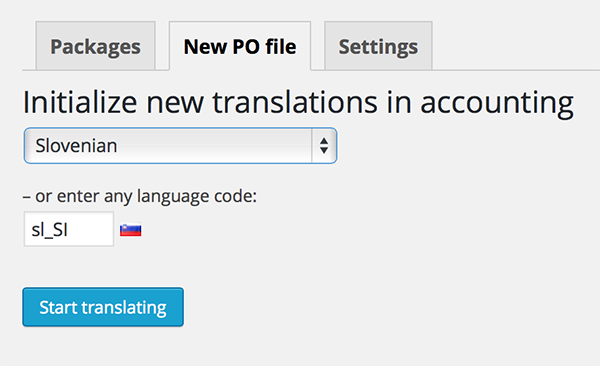Image resolution: width=600 pixels, height=366 pixels.
Task: Open the Settings tab
Action: pos(378,46)
